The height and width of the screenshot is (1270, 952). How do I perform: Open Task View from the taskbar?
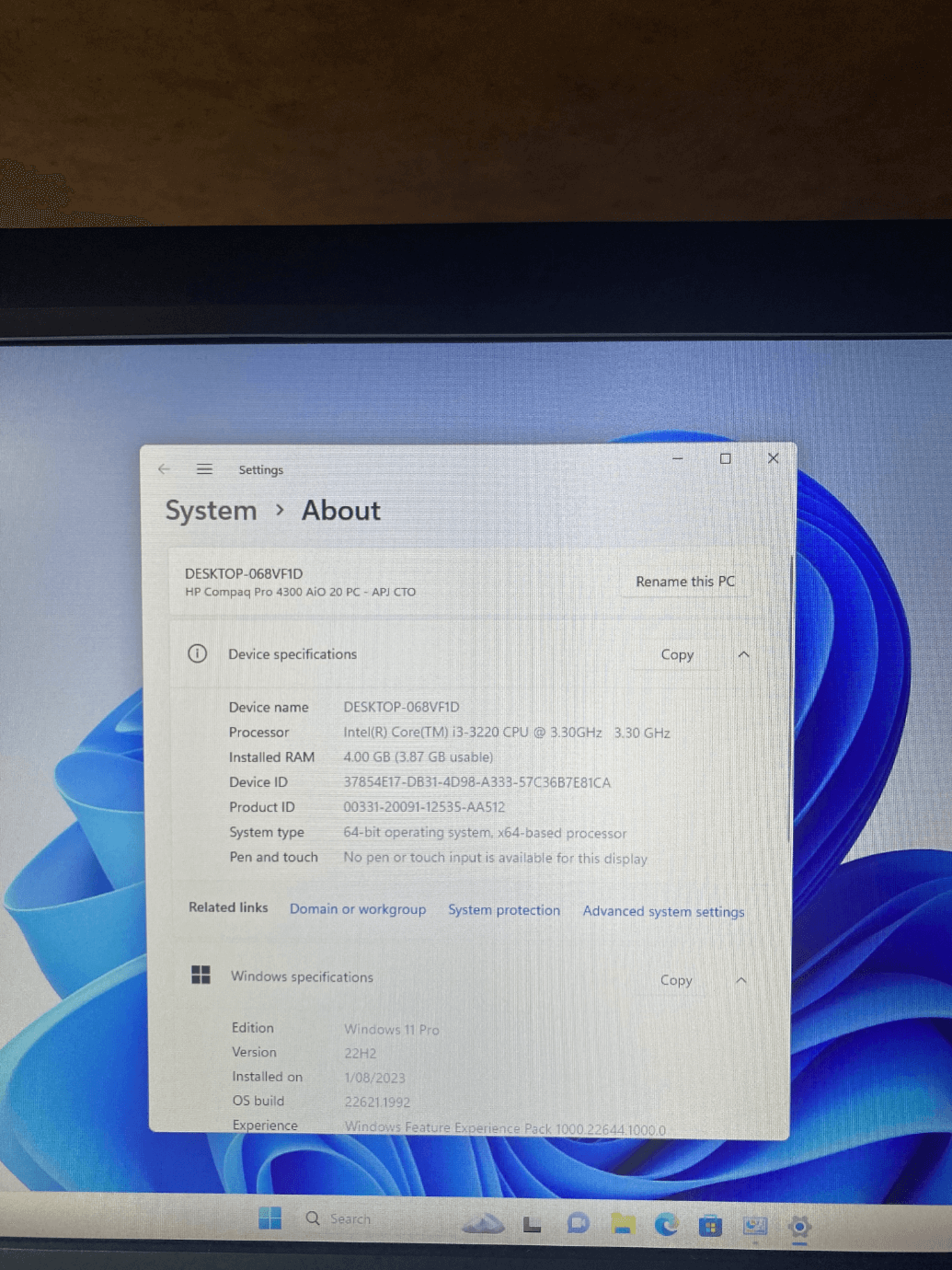[532, 1224]
